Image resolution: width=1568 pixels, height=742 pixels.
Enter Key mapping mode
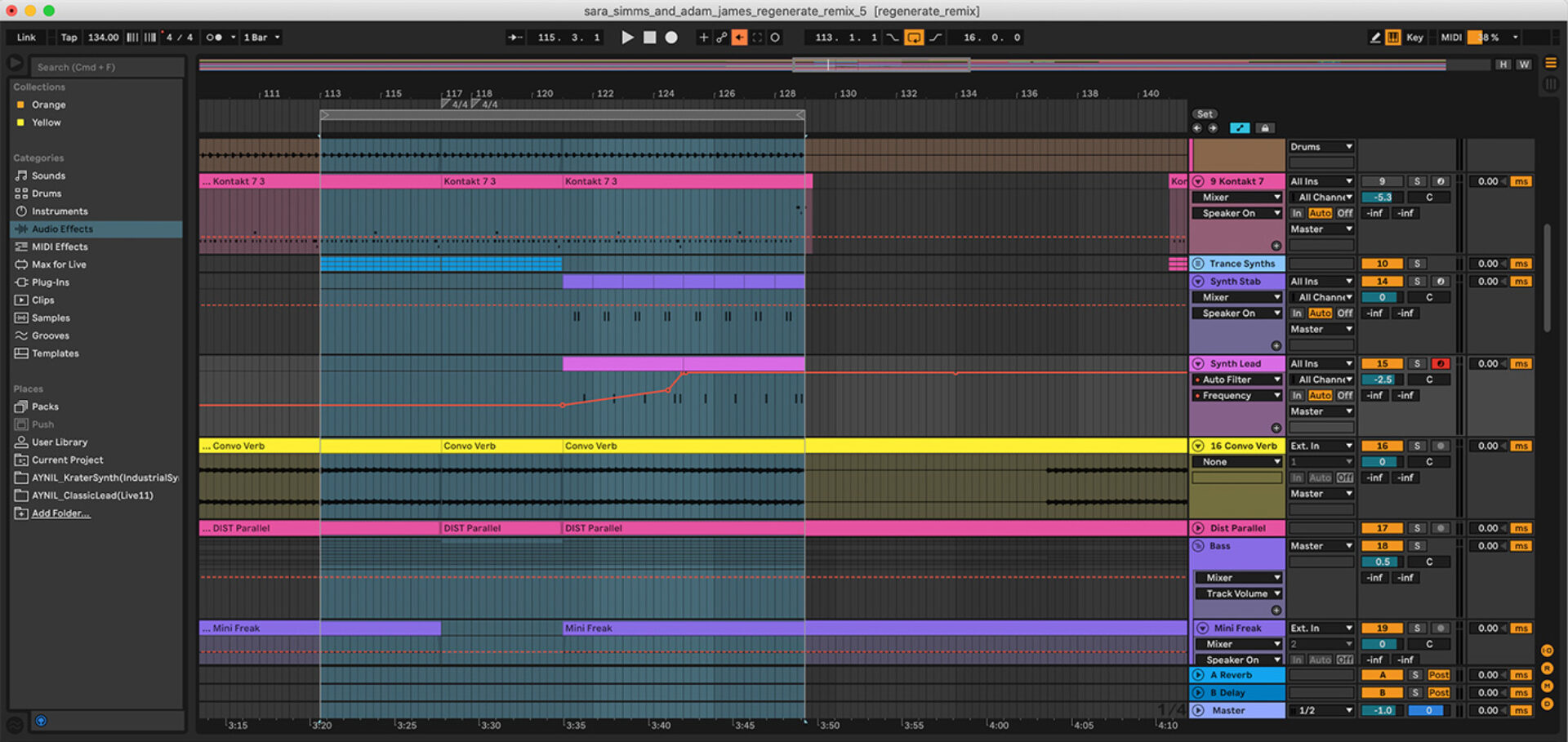1414,37
